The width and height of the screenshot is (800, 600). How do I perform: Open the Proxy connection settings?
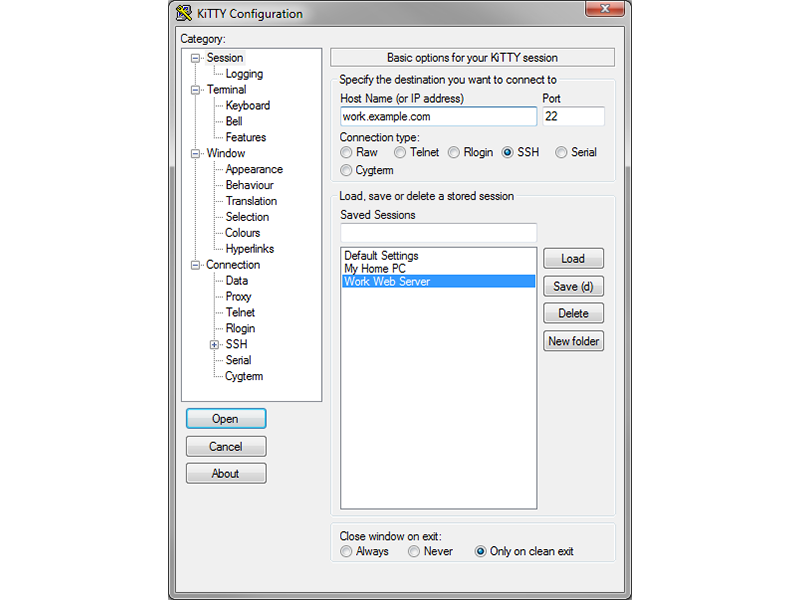tap(238, 297)
